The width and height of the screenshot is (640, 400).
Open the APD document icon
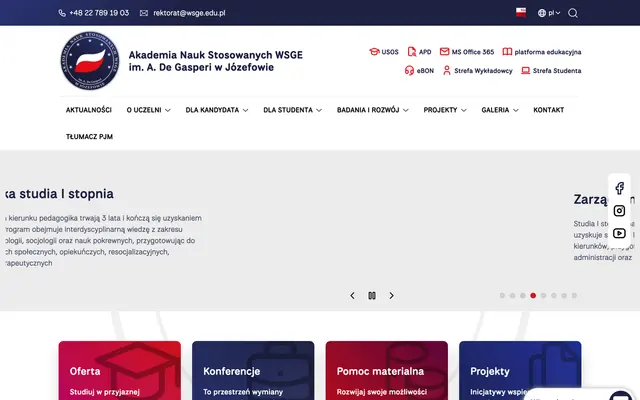click(x=412, y=52)
